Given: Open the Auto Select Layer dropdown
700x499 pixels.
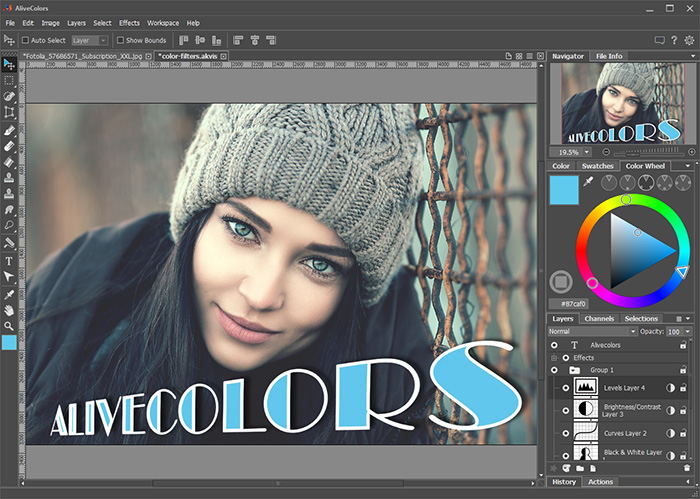Looking at the screenshot, I should pos(90,41).
